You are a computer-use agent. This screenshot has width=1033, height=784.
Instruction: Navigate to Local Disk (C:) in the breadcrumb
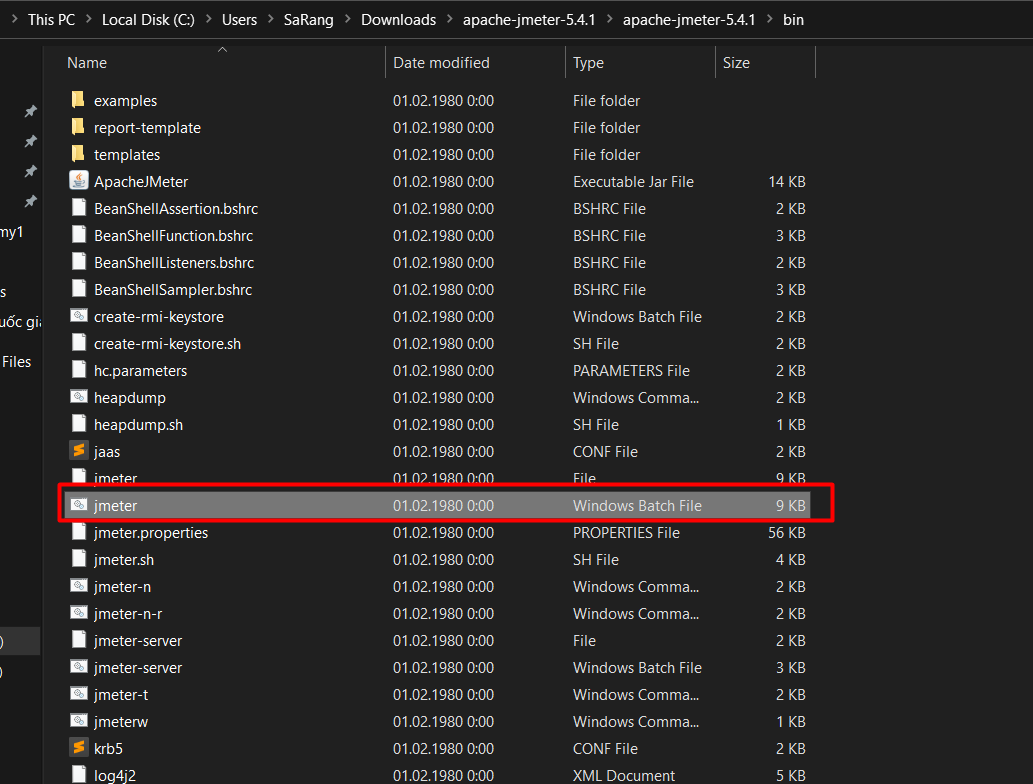148,20
